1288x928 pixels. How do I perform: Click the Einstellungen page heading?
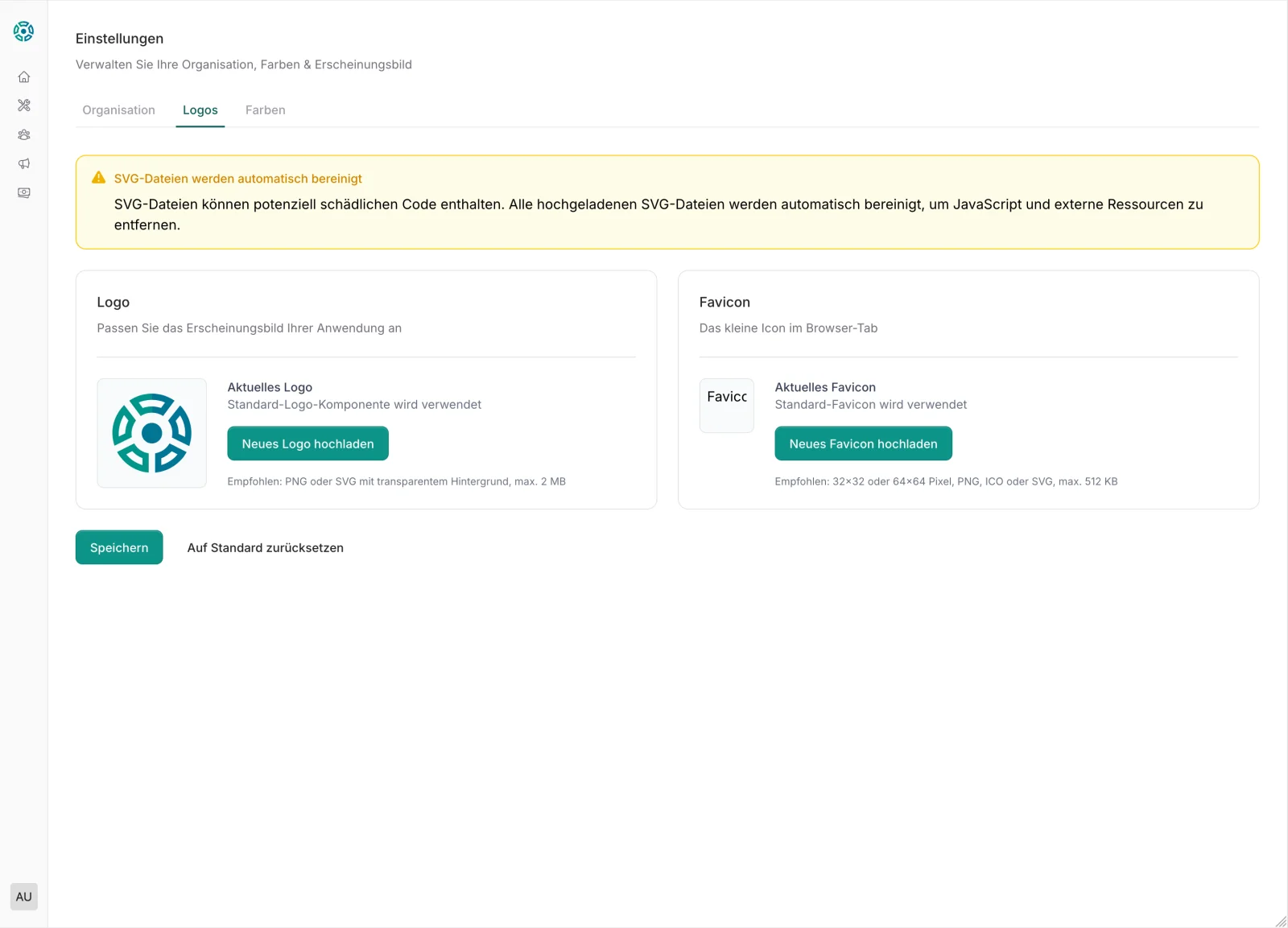(x=119, y=39)
